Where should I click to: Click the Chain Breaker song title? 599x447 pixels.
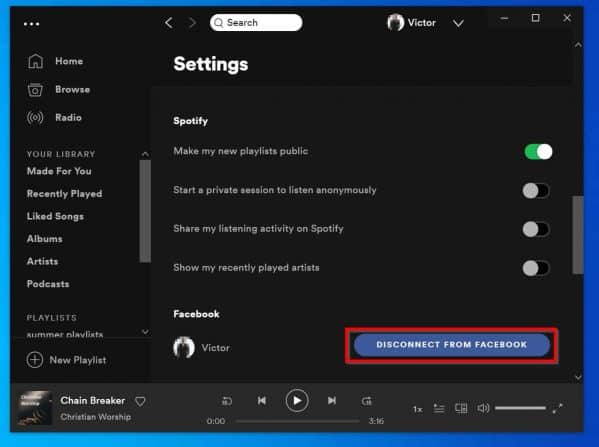pos(93,400)
